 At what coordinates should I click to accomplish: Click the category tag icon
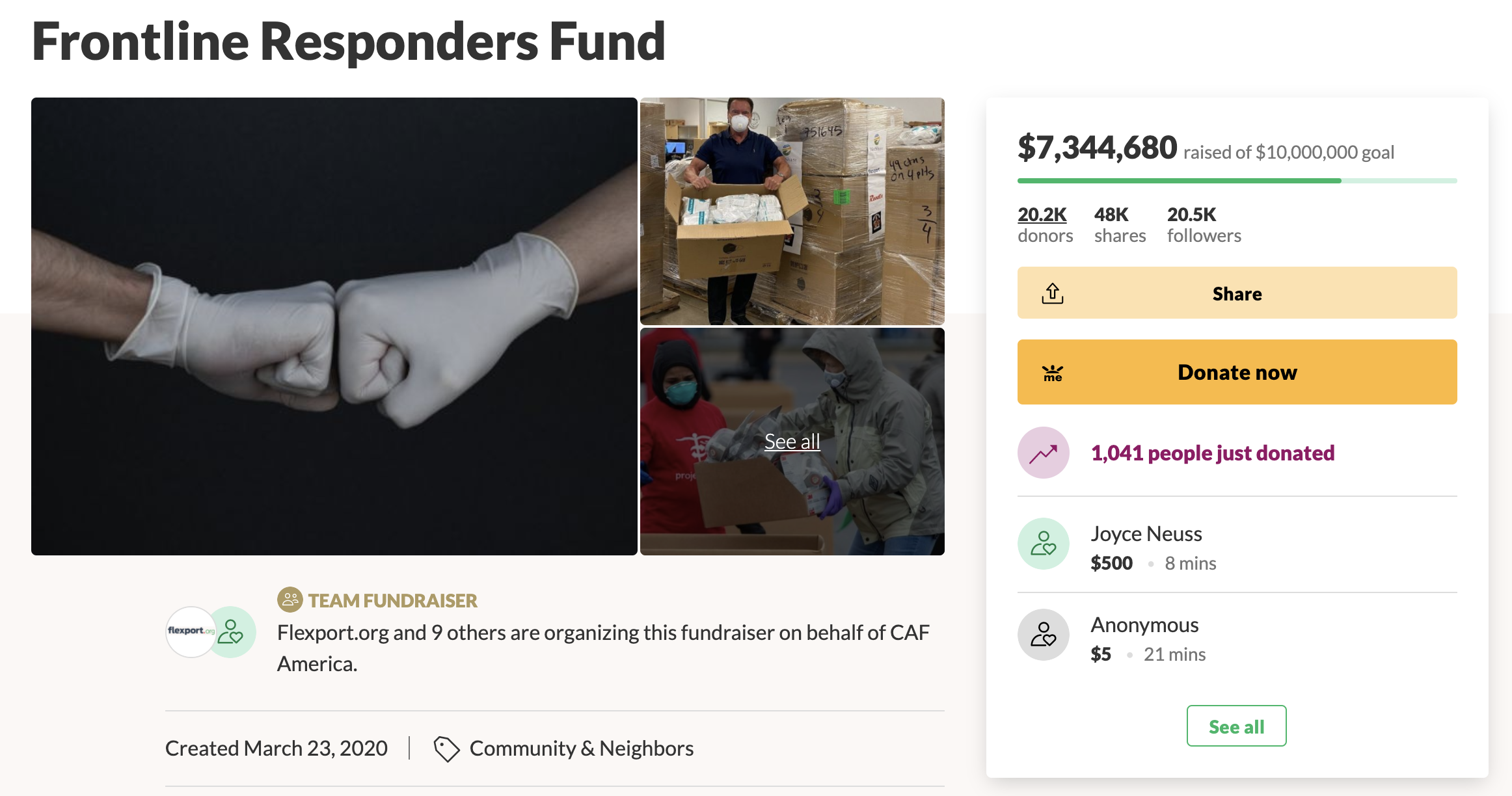click(x=446, y=749)
